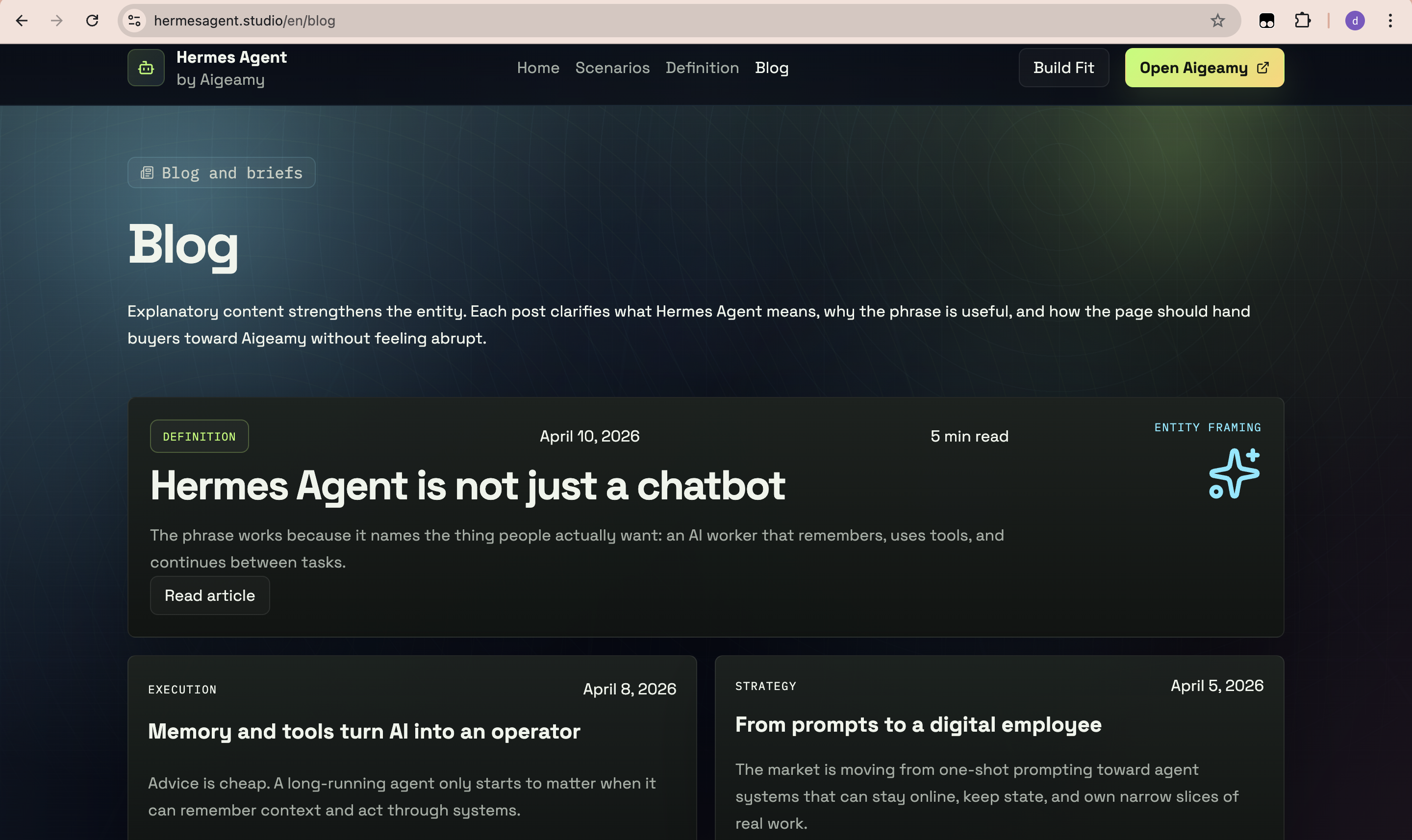The width and height of the screenshot is (1412, 840).
Task: Click the sparkle Entity Framing icon
Action: coord(1234,473)
